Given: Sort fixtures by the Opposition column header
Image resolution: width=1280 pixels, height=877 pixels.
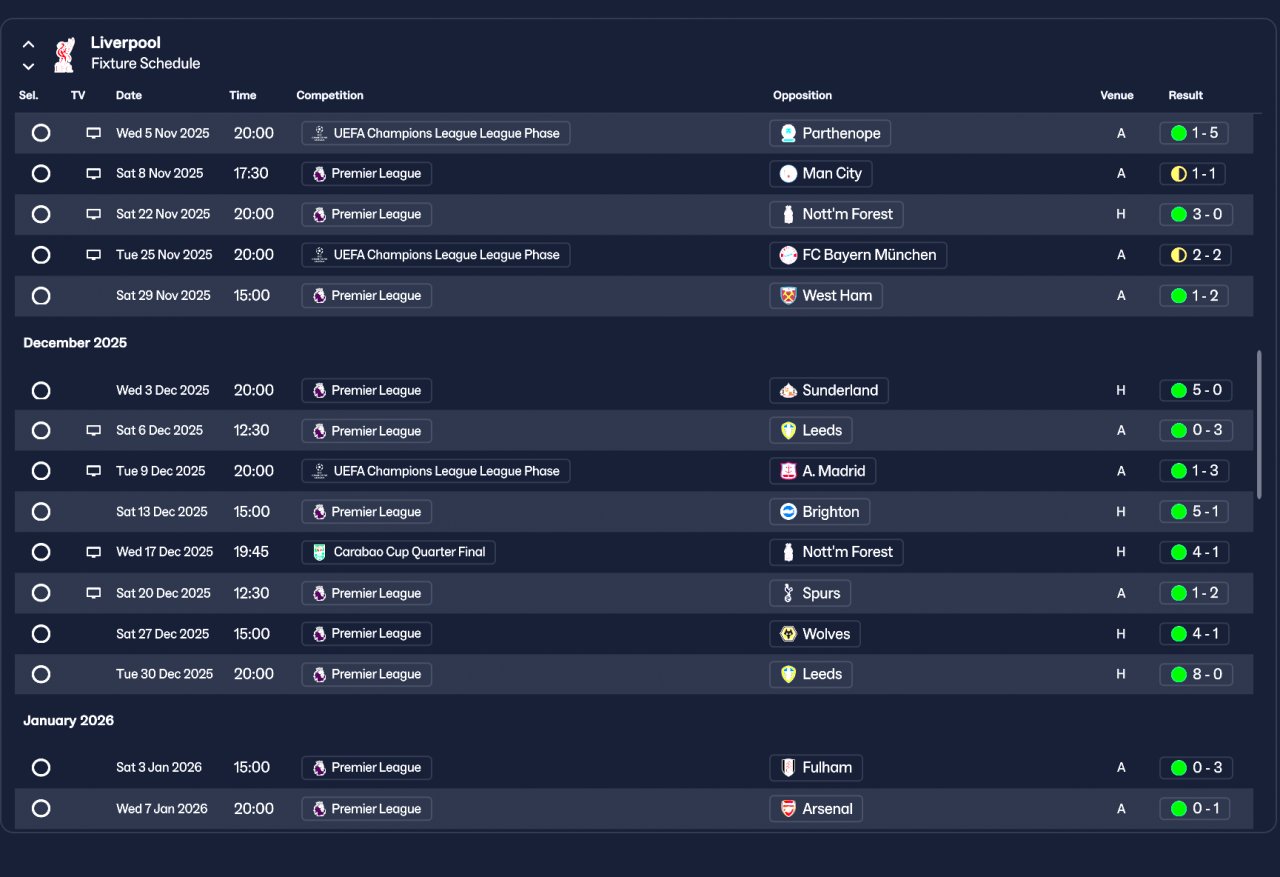Looking at the screenshot, I should pos(803,96).
